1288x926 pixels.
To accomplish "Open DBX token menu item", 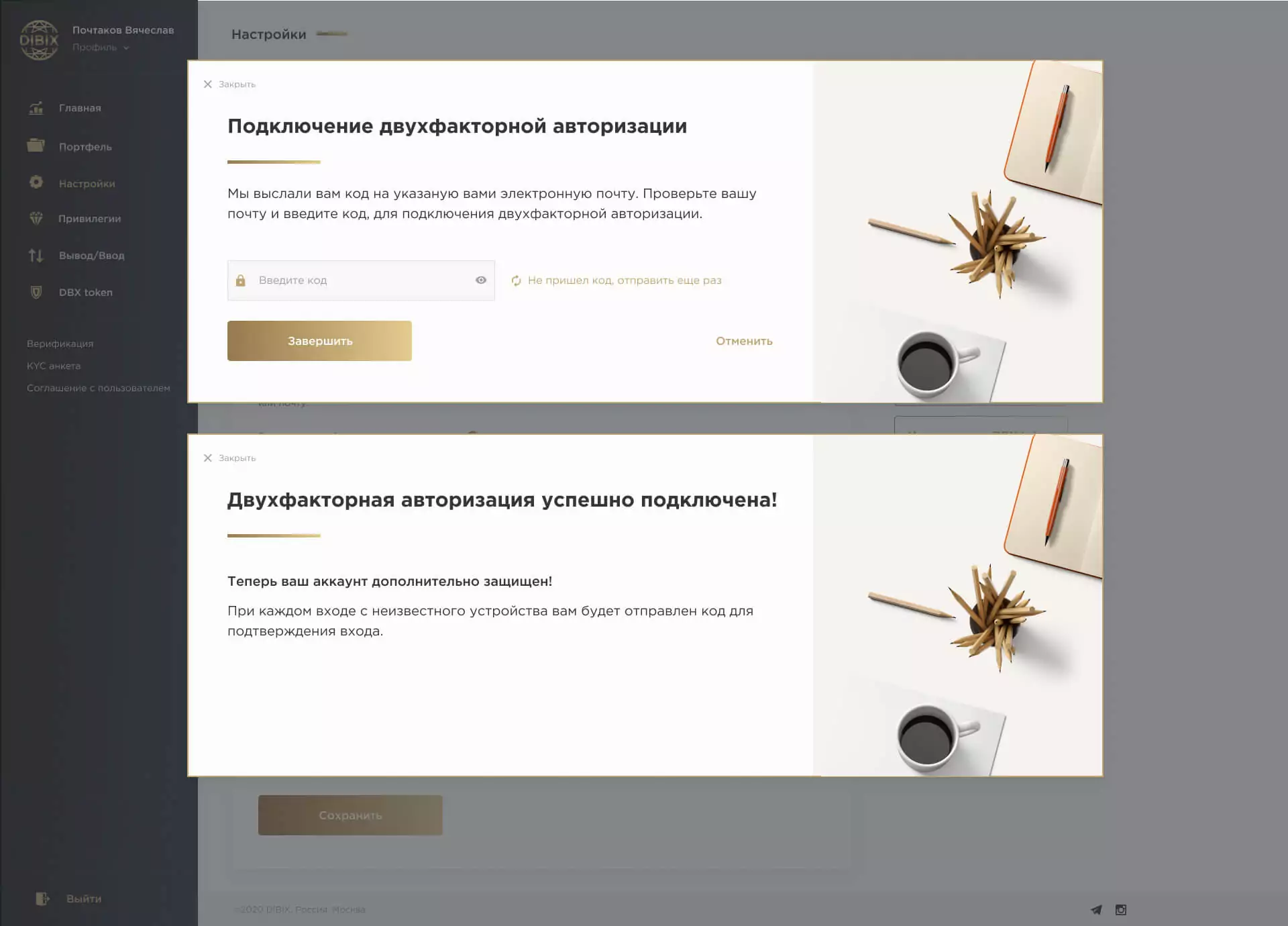I will [x=86, y=293].
